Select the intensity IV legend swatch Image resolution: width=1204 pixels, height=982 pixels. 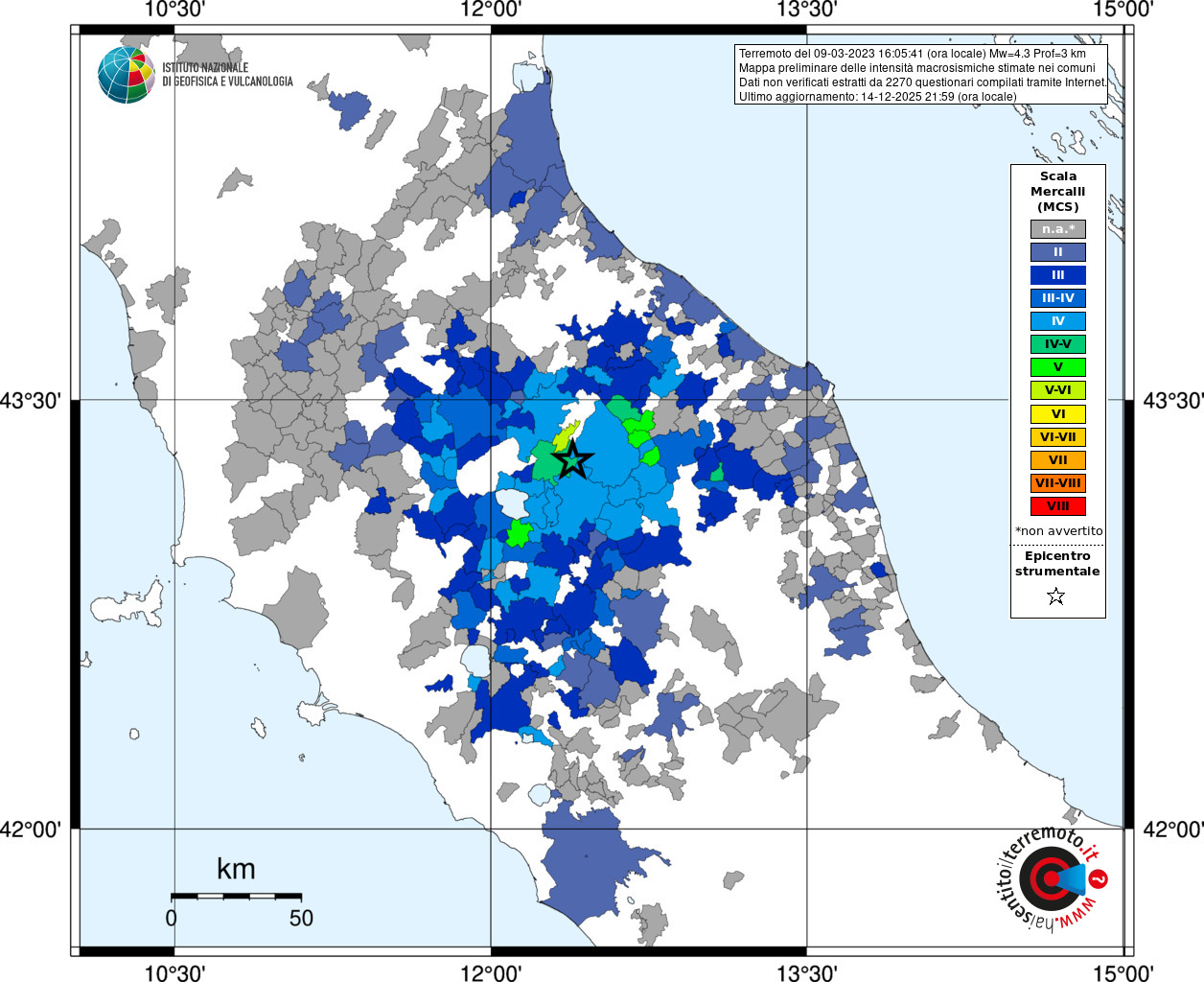click(1058, 321)
